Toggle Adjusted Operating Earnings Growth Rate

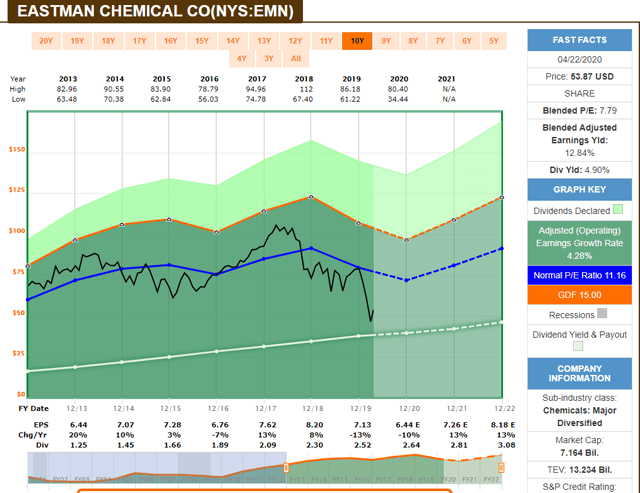pos(582,240)
